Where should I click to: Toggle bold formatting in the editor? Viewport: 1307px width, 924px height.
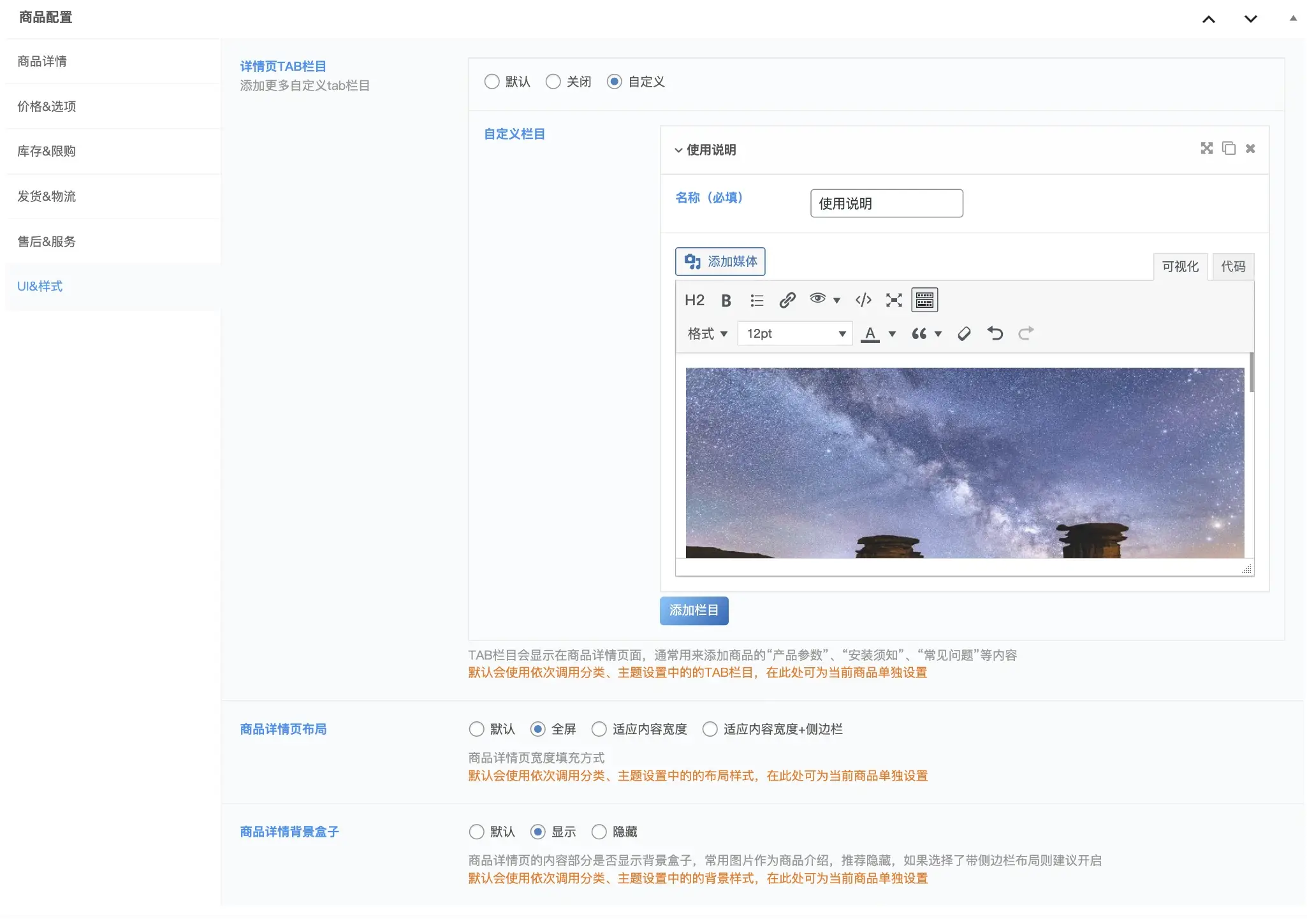[725, 300]
